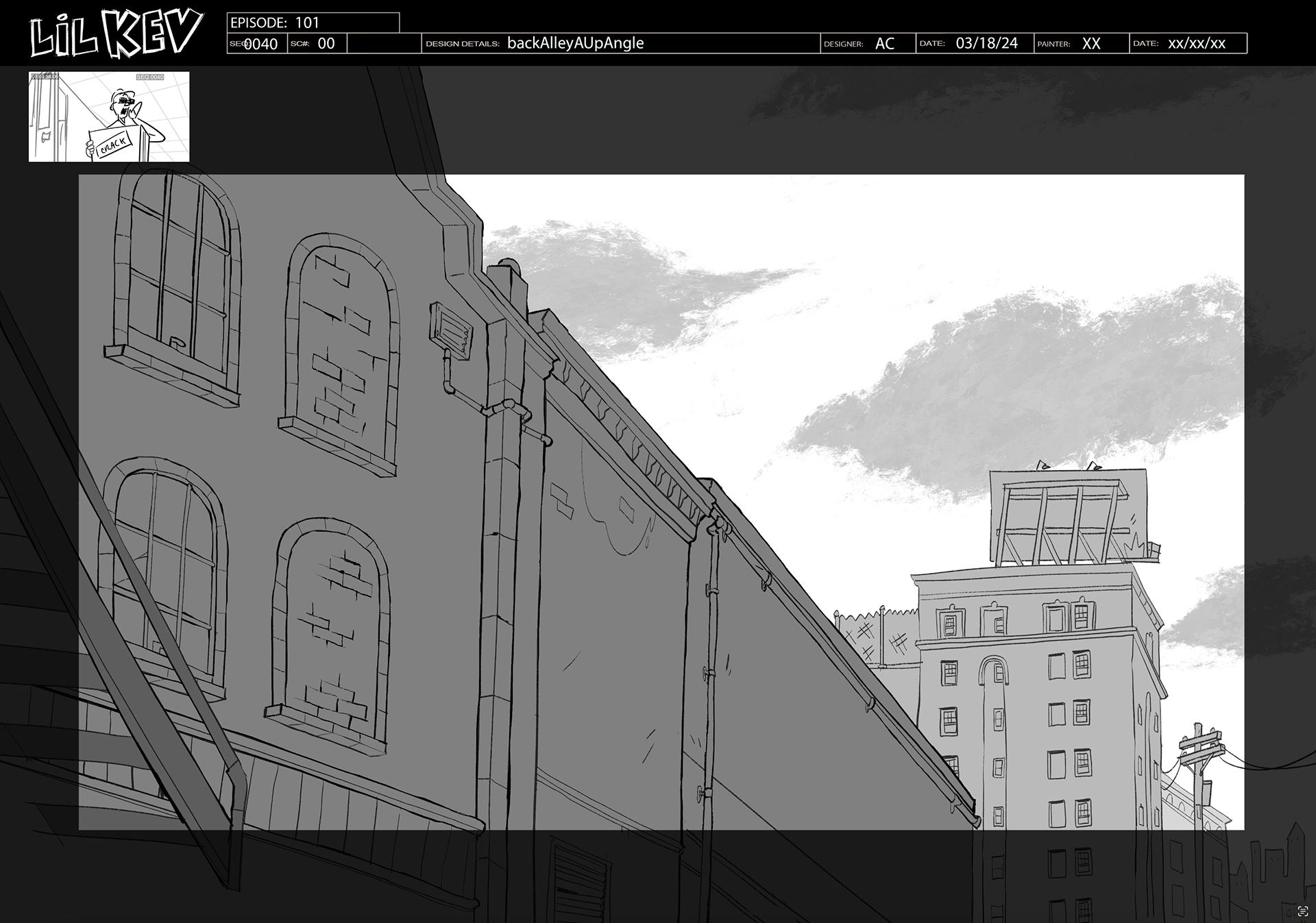The width and height of the screenshot is (1316, 923).
Task: Click the Lil Kev logo
Action: tap(115, 33)
